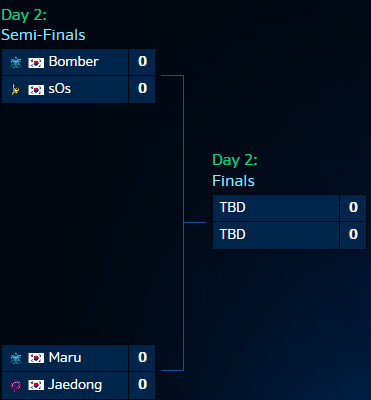Viewport: 371px width, 400px height.
Task: Click Bomber's score box showing 0
Action: [x=142, y=62]
